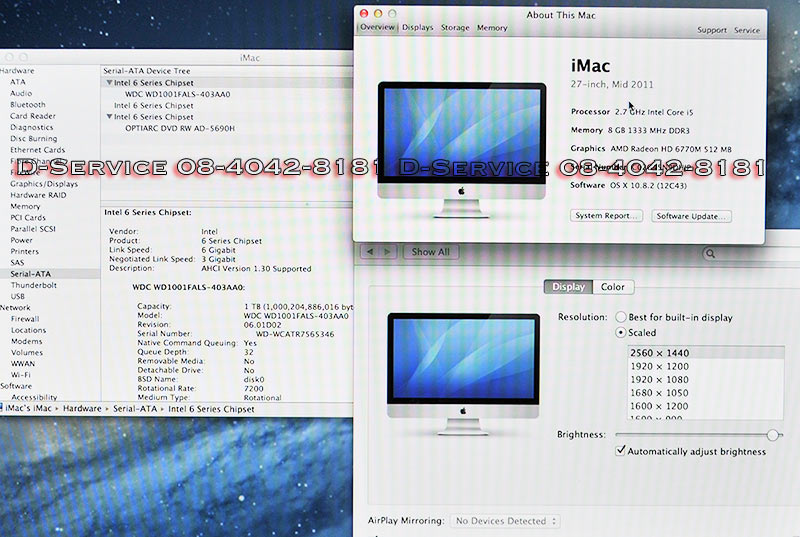Select the WDC WD1001FALS-403AA0 device in the tree
The width and height of the screenshot is (800, 537).
178,94
